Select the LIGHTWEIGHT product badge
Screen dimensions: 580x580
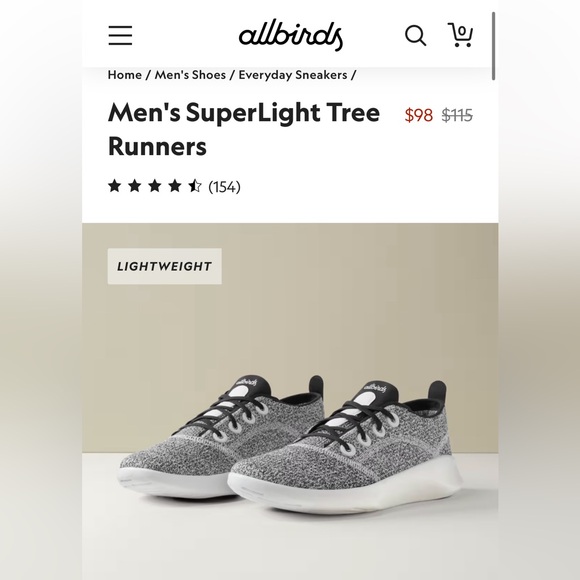[165, 266]
